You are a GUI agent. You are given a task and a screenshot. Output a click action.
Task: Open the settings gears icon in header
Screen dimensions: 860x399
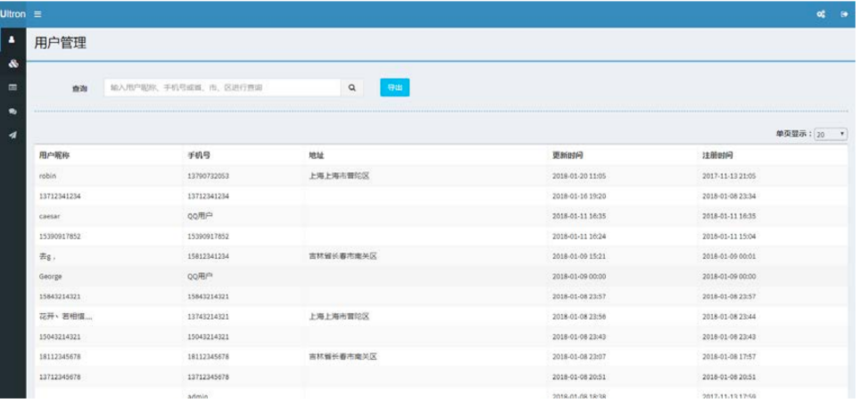coord(821,14)
